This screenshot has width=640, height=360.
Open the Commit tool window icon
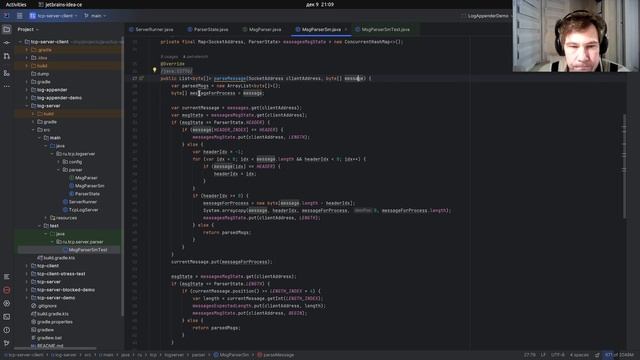point(7,42)
